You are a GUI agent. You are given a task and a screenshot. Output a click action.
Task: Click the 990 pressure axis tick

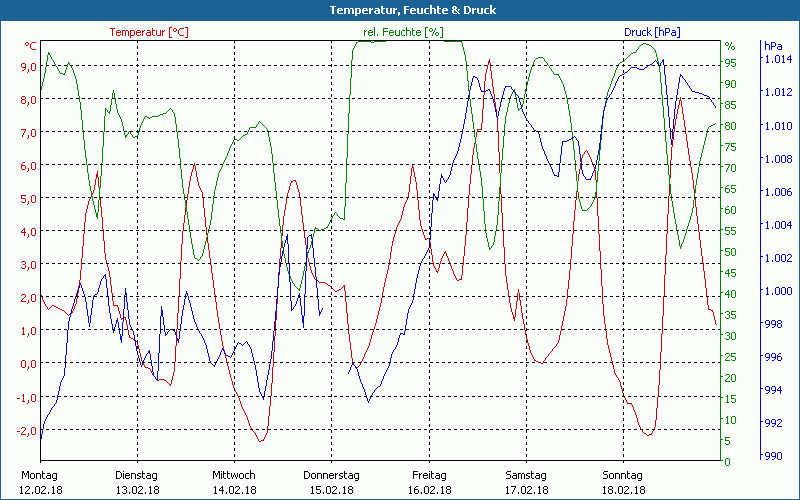(x=773, y=456)
